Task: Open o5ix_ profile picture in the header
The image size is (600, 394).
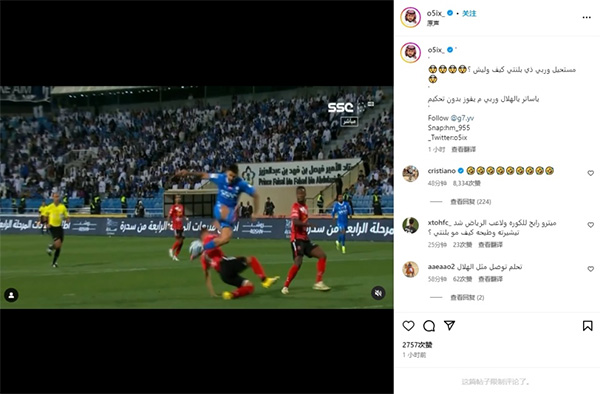Action: click(411, 17)
